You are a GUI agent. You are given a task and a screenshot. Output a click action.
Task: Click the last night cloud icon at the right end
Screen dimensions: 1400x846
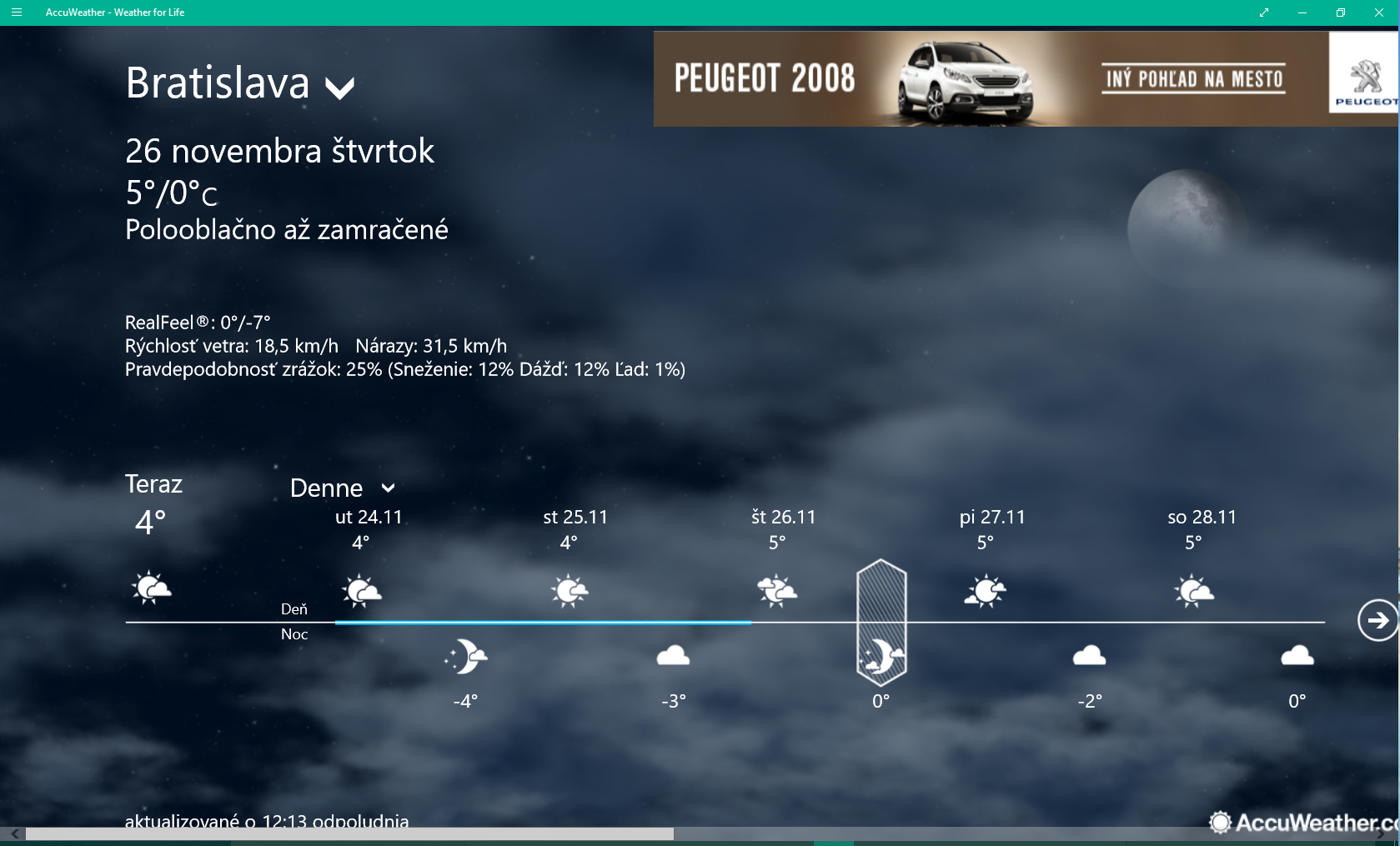point(1297,656)
